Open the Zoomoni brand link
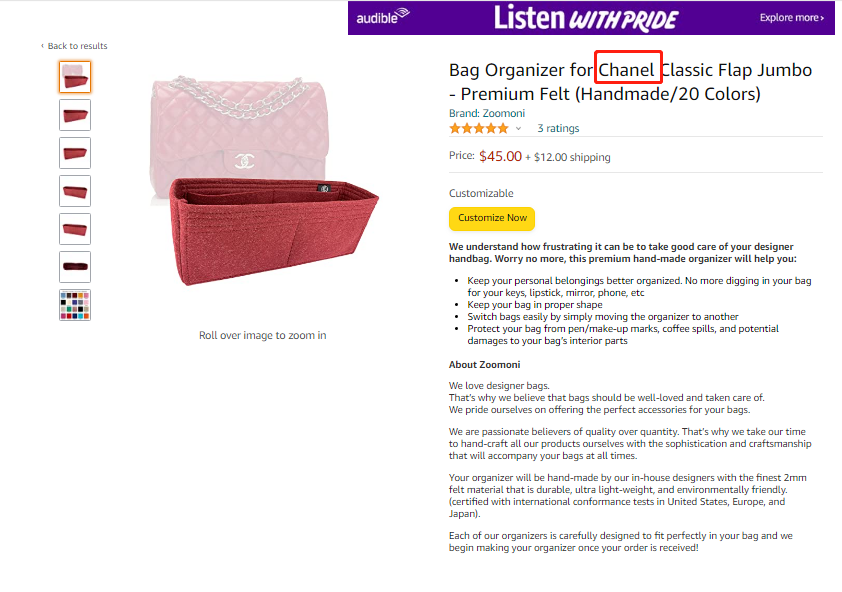The height and width of the screenshot is (592, 842). click(x=487, y=113)
